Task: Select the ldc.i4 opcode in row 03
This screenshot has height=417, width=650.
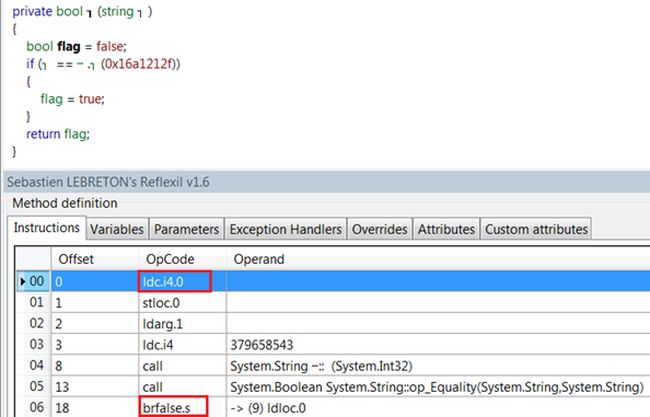Action: (x=182, y=344)
